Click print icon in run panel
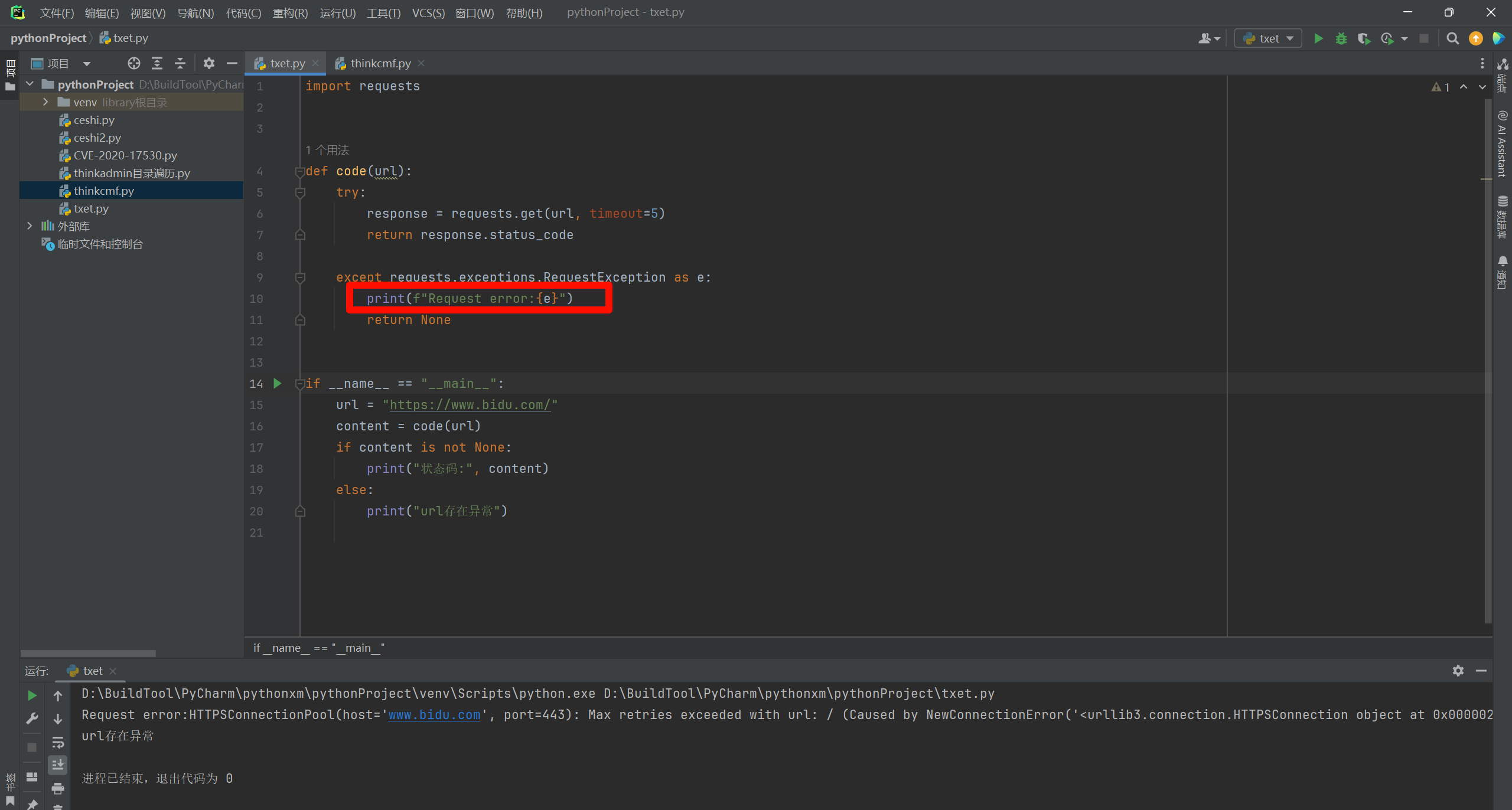The image size is (1512, 810). click(58, 788)
